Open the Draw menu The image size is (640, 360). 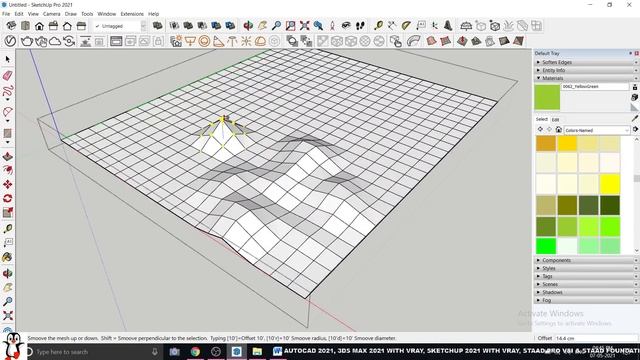[71, 14]
